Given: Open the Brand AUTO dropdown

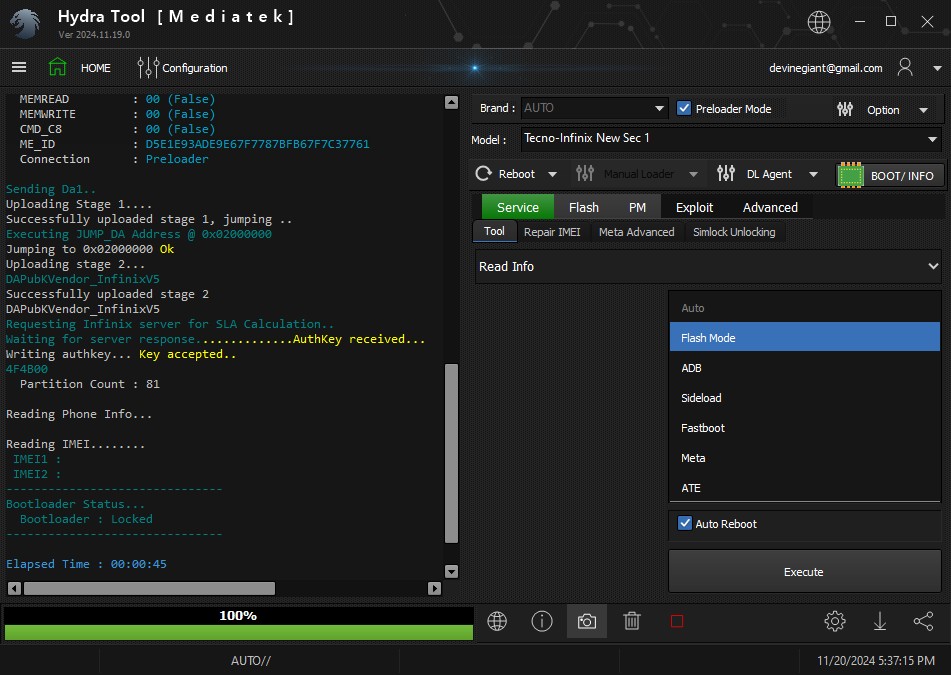Looking at the screenshot, I should pyautogui.click(x=594, y=109).
